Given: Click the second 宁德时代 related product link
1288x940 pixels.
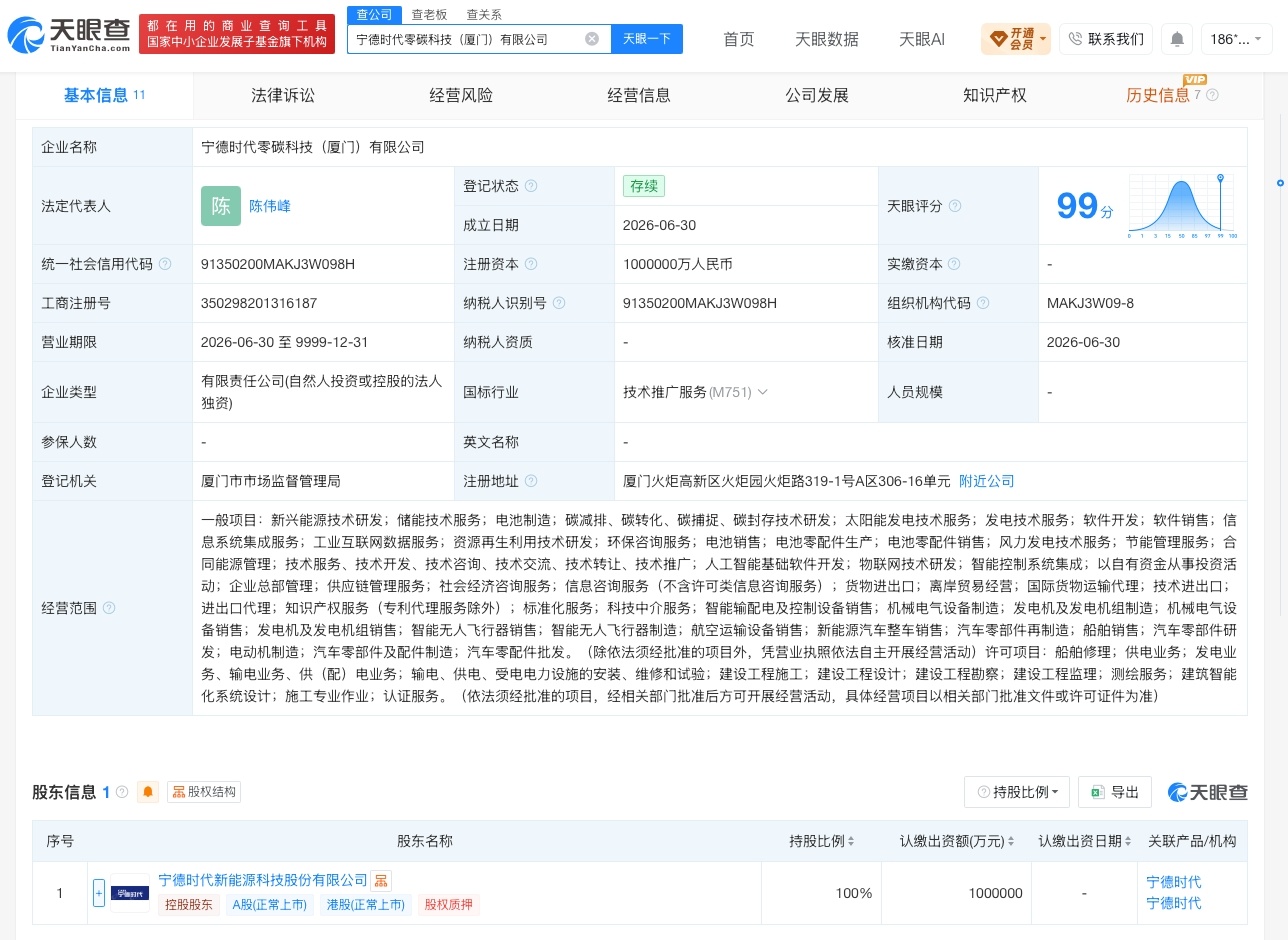Looking at the screenshot, I should (1174, 903).
